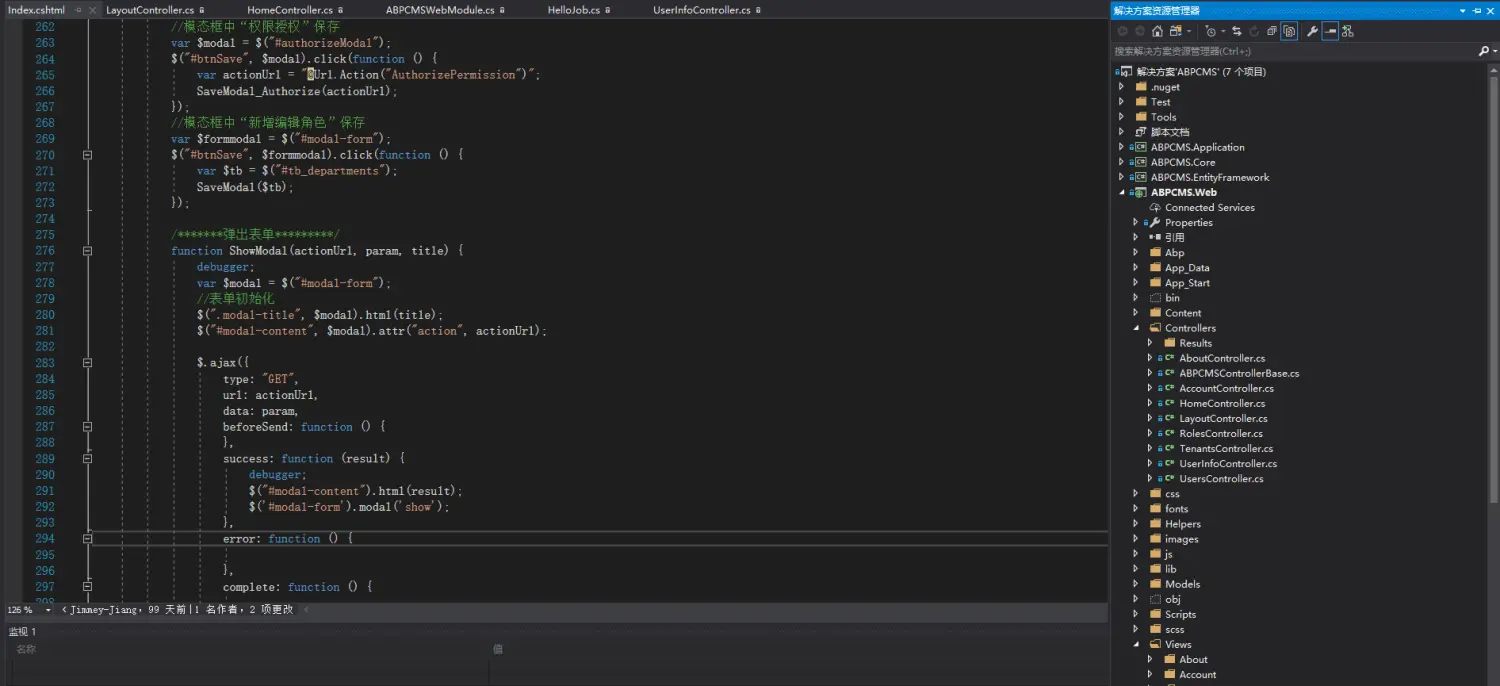Open AccountController.cs file
This screenshot has height=686, width=1500.
point(1226,388)
